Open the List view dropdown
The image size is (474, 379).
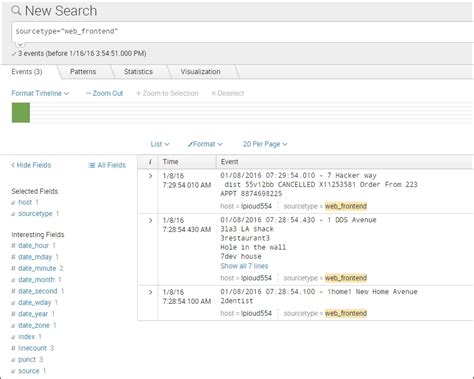pyautogui.click(x=160, y=144)
